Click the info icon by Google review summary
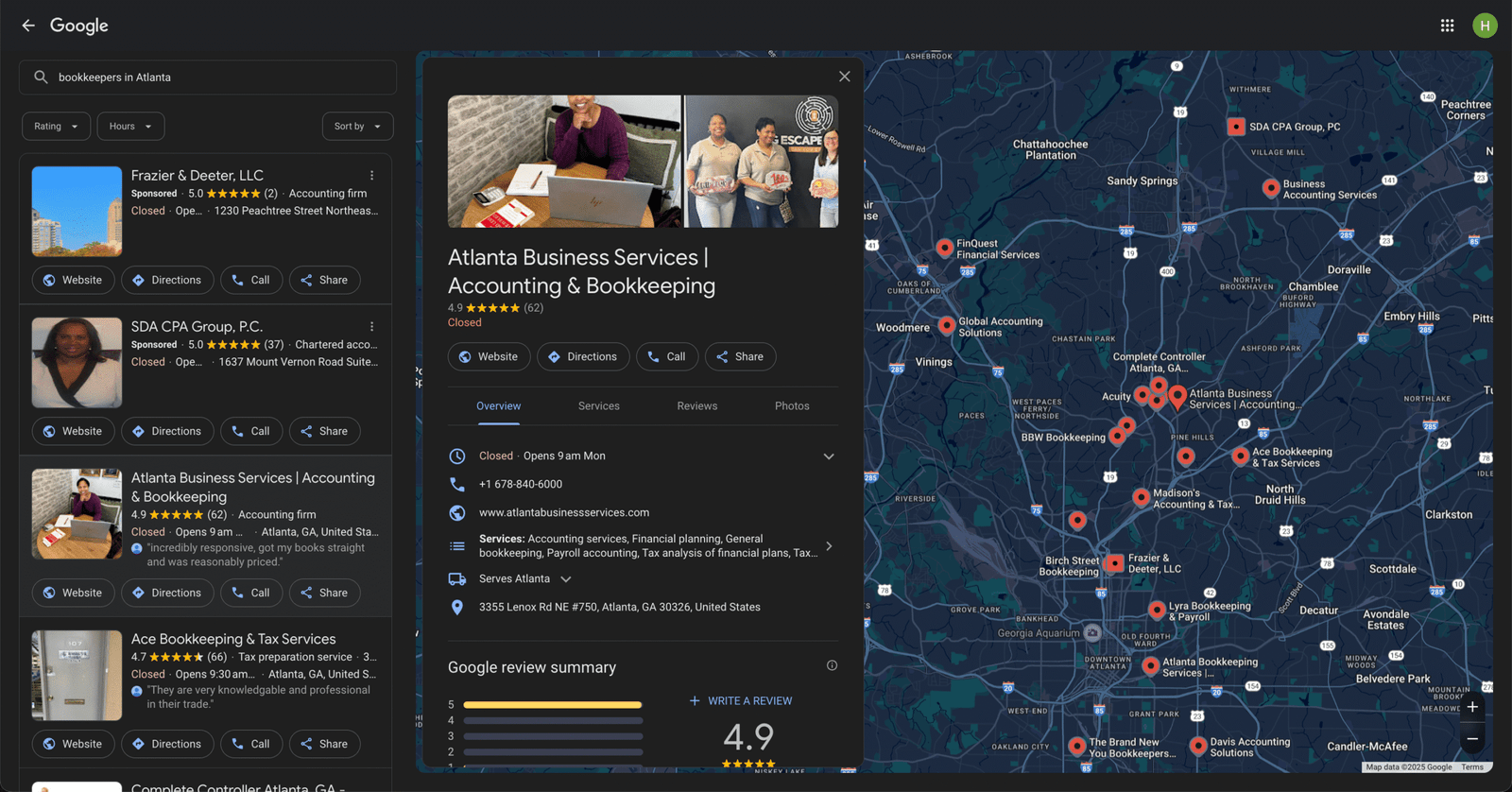 (833, 665)
